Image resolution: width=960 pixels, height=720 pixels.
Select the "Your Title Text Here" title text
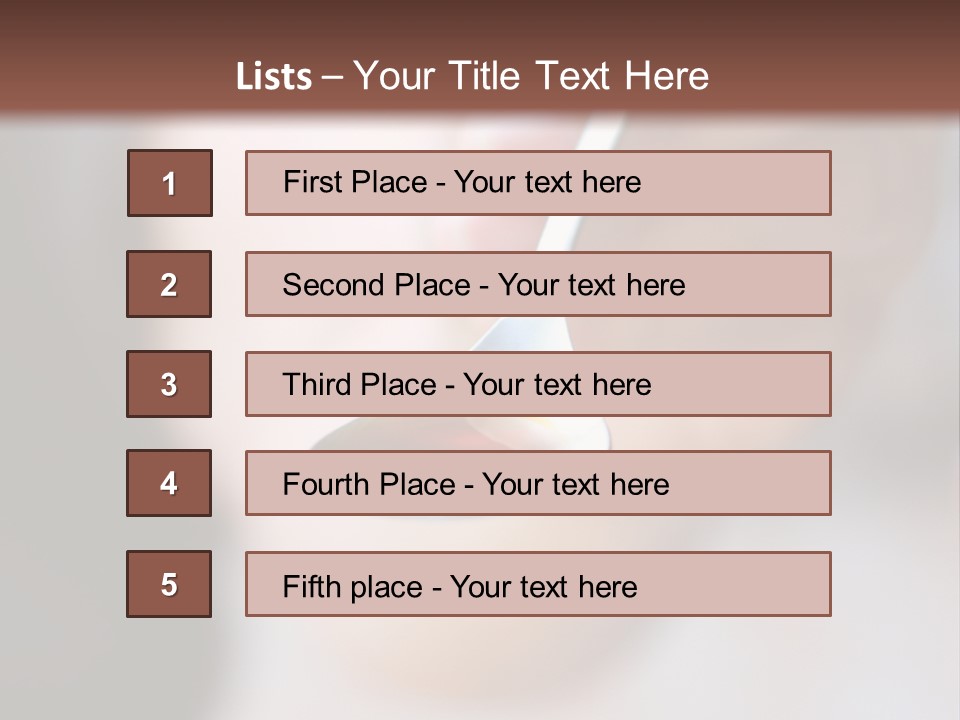[x=531, y=76]
